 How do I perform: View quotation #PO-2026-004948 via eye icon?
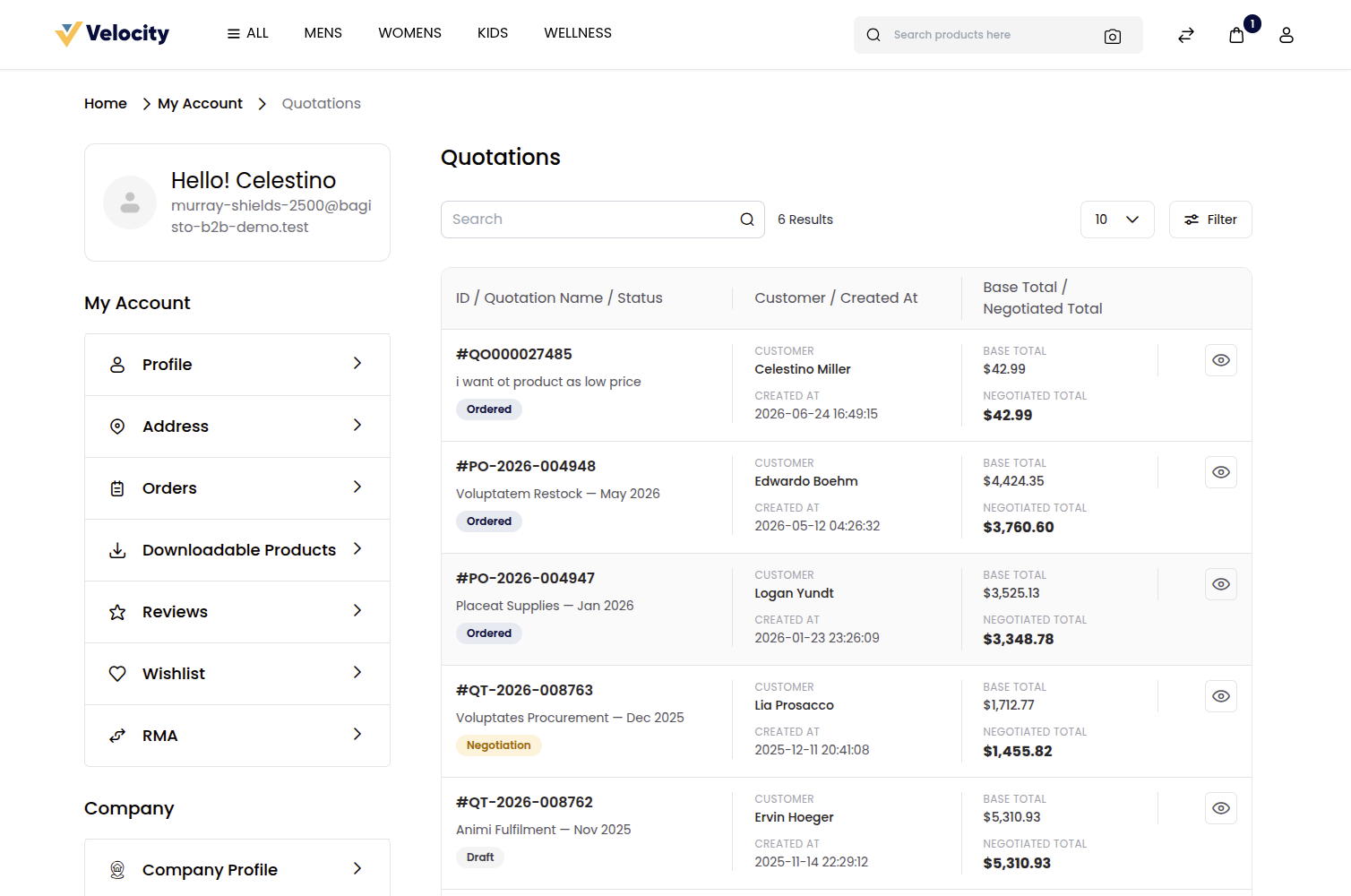tap(1221, 472)
